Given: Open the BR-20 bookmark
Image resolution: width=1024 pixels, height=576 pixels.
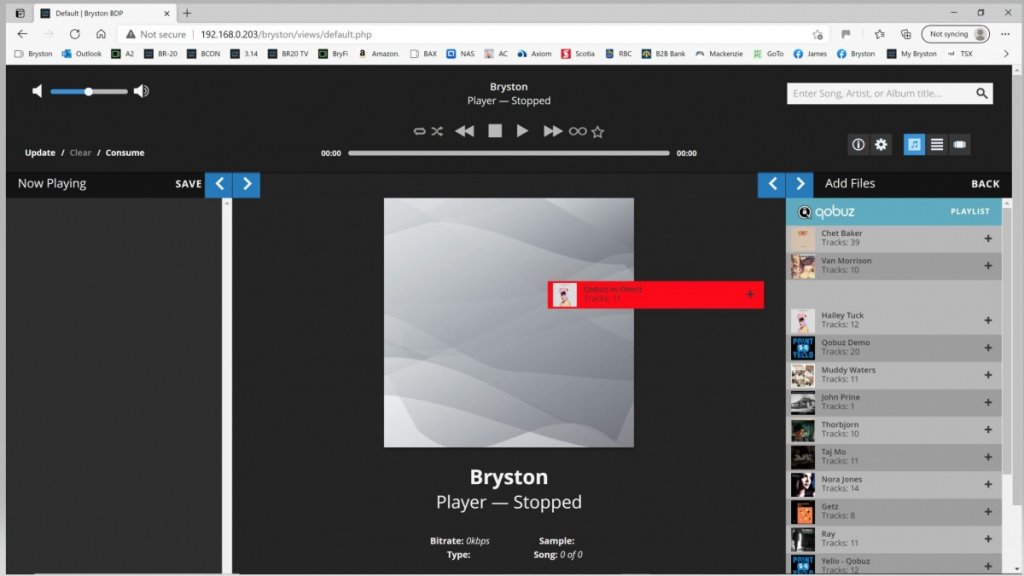Looking at the screenshot, I should point(161,54).
